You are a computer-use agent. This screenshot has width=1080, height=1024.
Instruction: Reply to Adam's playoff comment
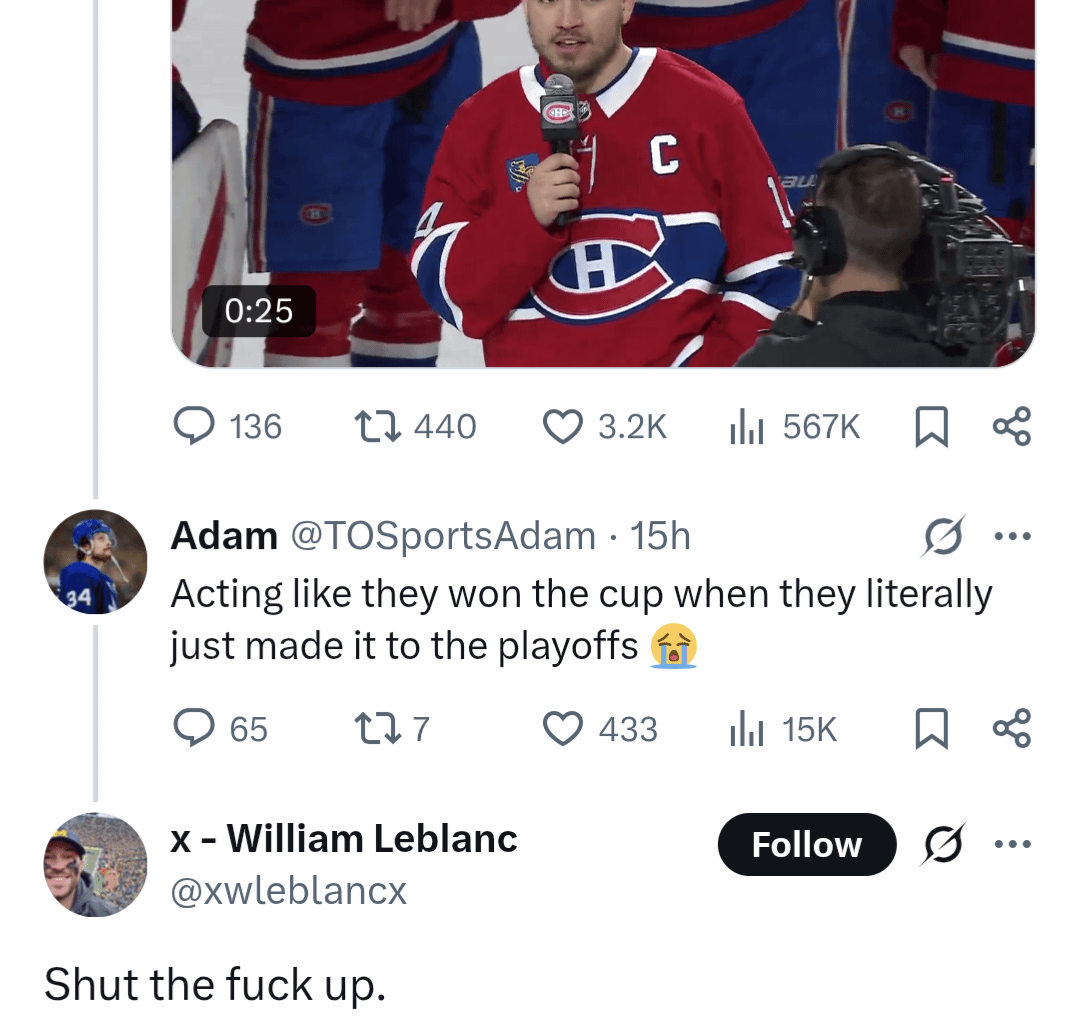tap(196, 728)
